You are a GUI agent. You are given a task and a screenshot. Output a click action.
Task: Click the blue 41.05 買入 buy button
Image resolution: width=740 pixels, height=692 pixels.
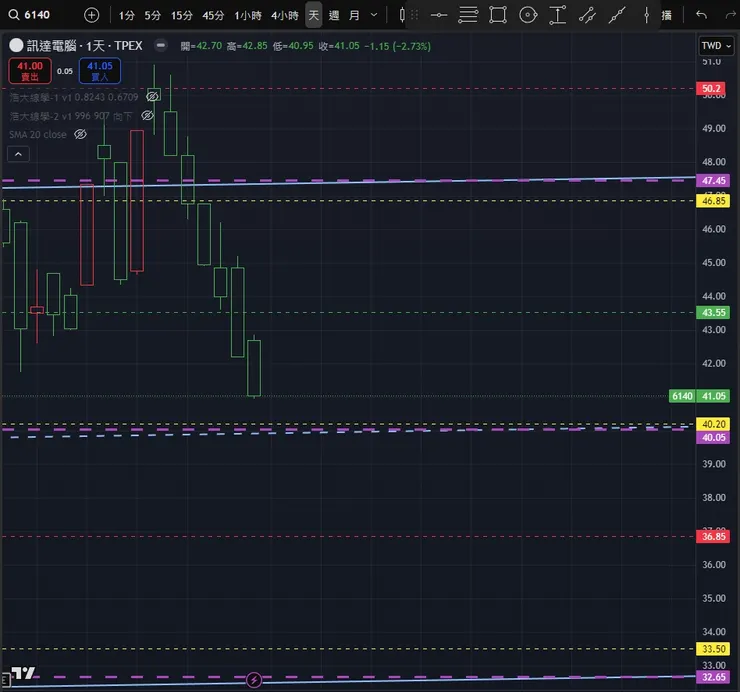[x=100, y=70]
